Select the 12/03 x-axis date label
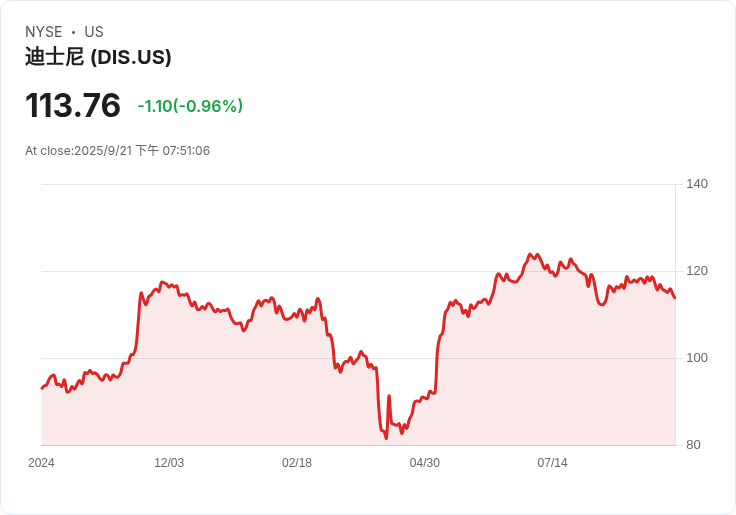Image resolution: width=736 pixels, height=515 pixels. tap(169, 463)
